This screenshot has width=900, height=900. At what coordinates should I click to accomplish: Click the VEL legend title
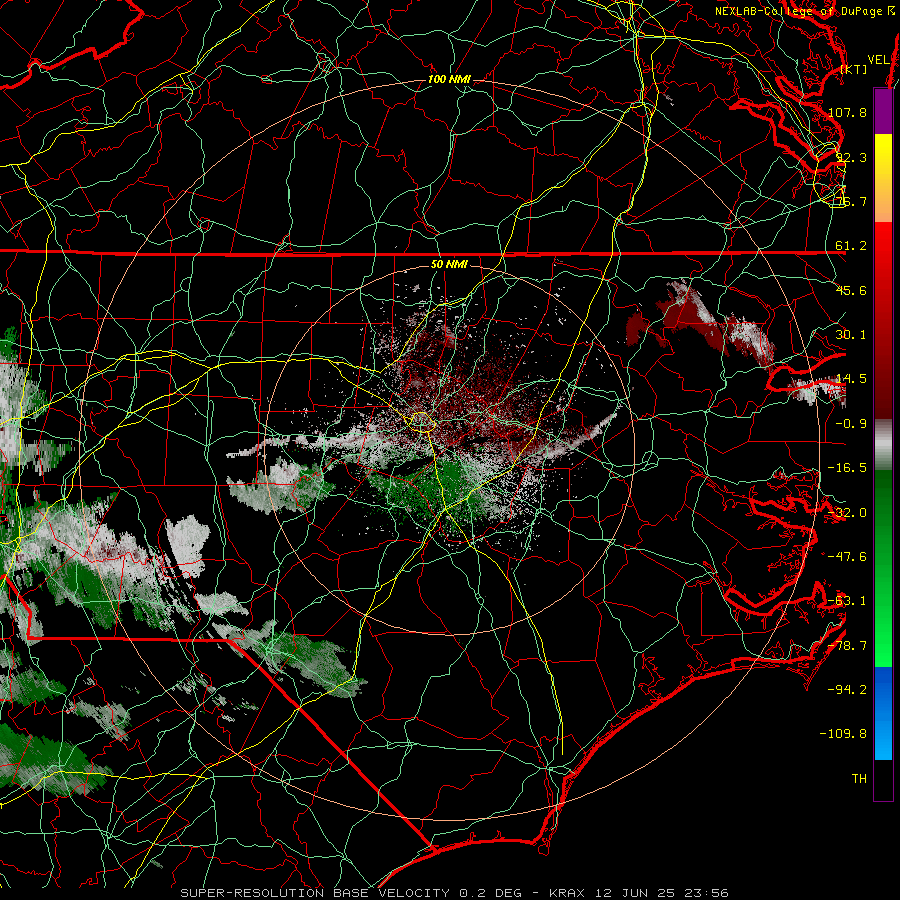879,60
